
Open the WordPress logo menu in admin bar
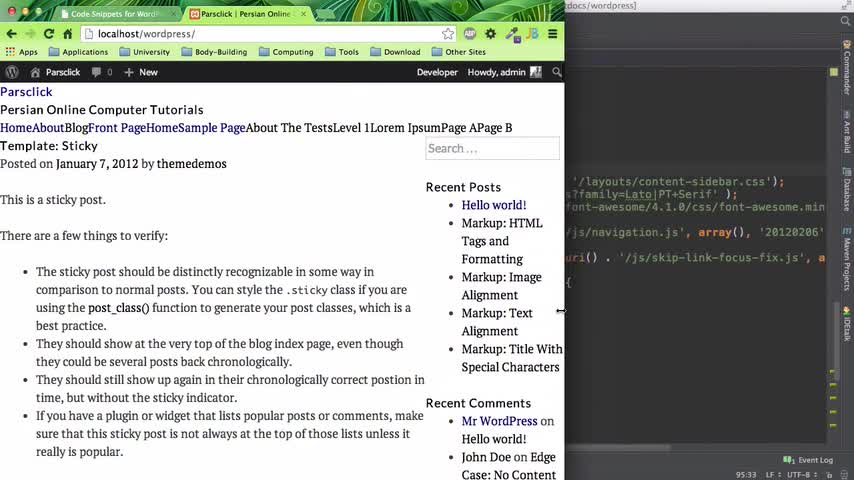tap(12, 72)
